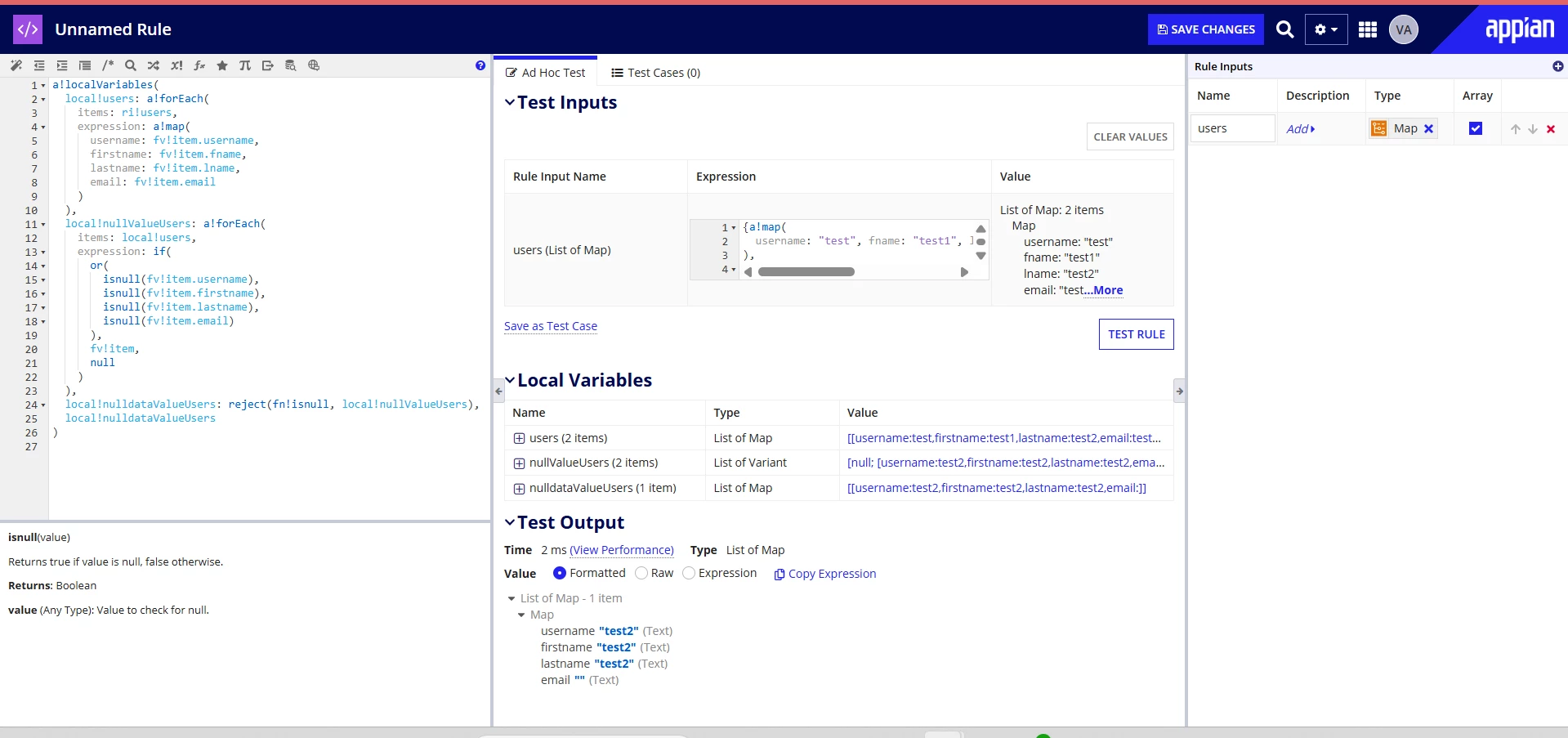This screenshot has width=1568, height=738.
Task: Select the Raw output option
Action: point(641,573)
